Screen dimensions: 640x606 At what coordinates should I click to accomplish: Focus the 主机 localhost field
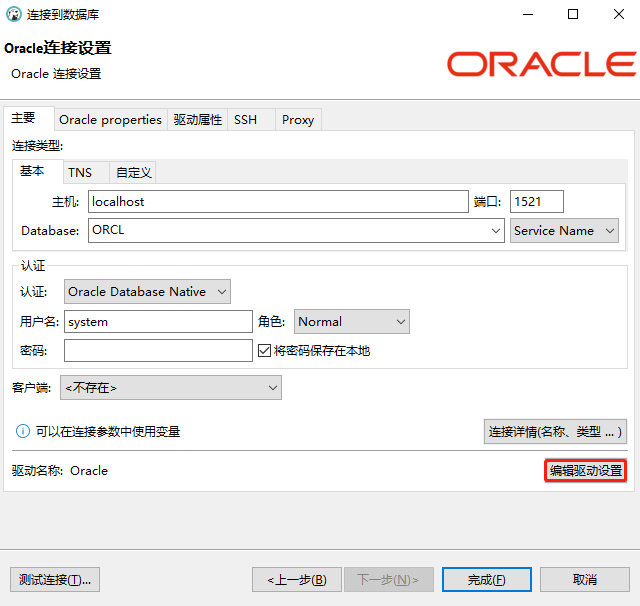[278, 201]
